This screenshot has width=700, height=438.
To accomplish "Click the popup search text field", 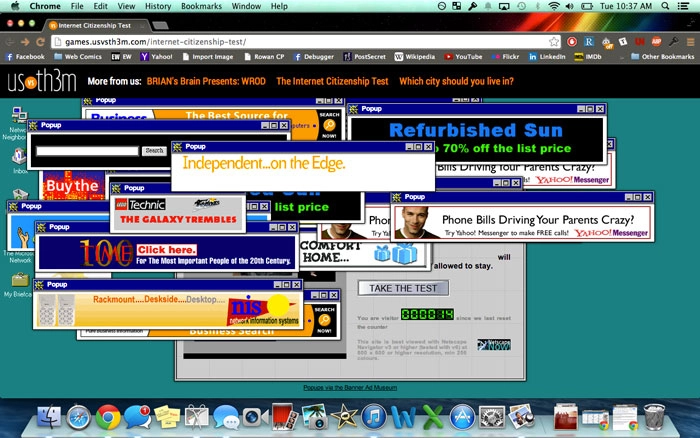I will click(x=87, y=151).
